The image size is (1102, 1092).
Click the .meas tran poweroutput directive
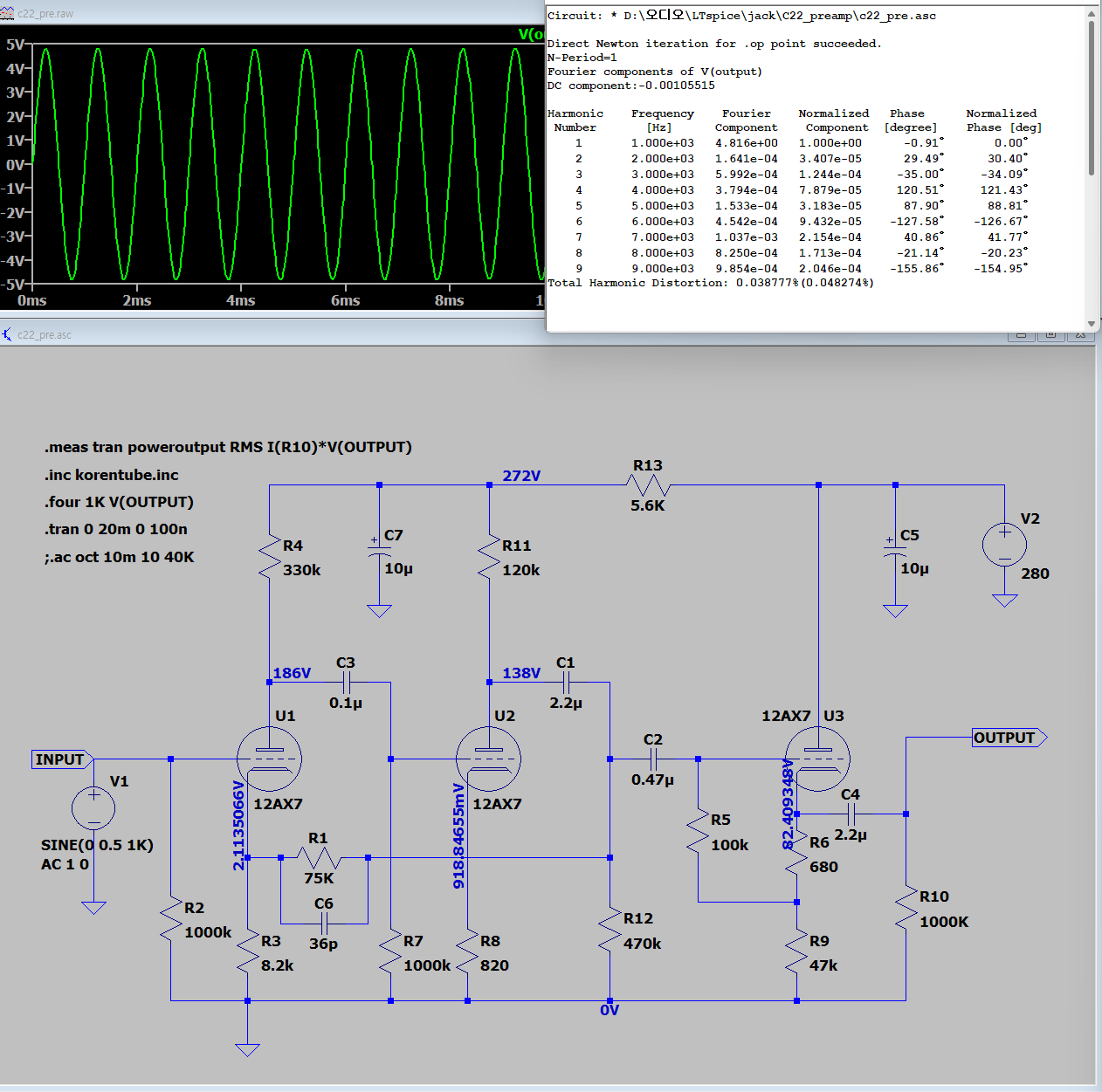click(228, 447)
